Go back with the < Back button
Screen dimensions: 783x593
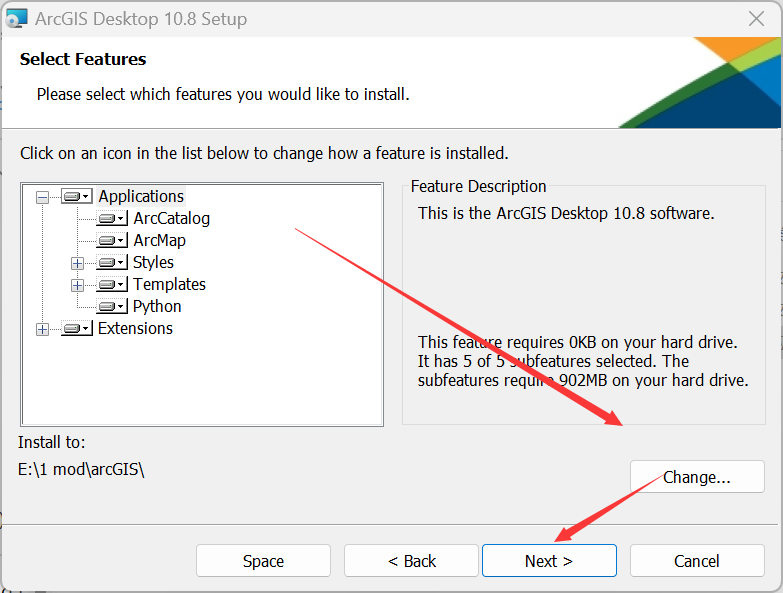click(x=412, y=561)
